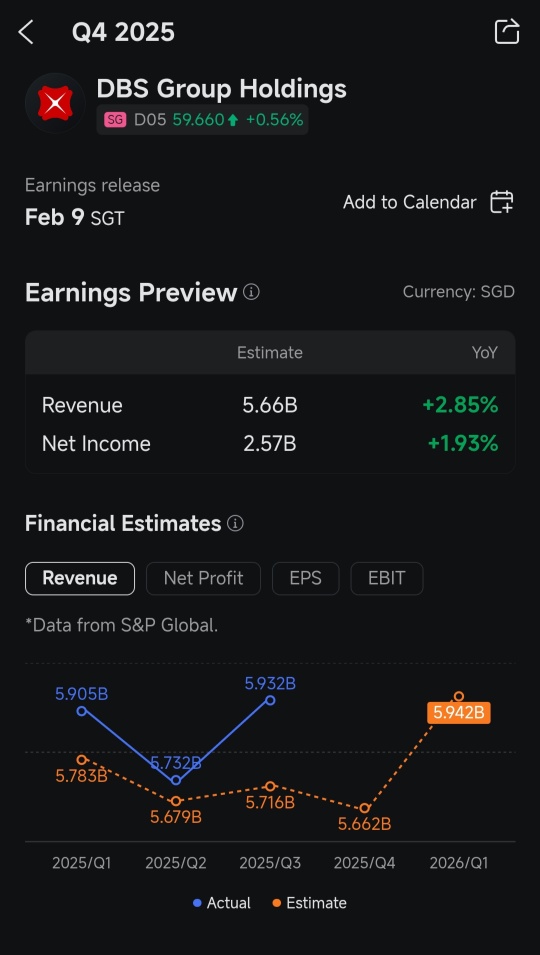
Task: Open Earnings Preview info icon
Action: coord(251,292)
